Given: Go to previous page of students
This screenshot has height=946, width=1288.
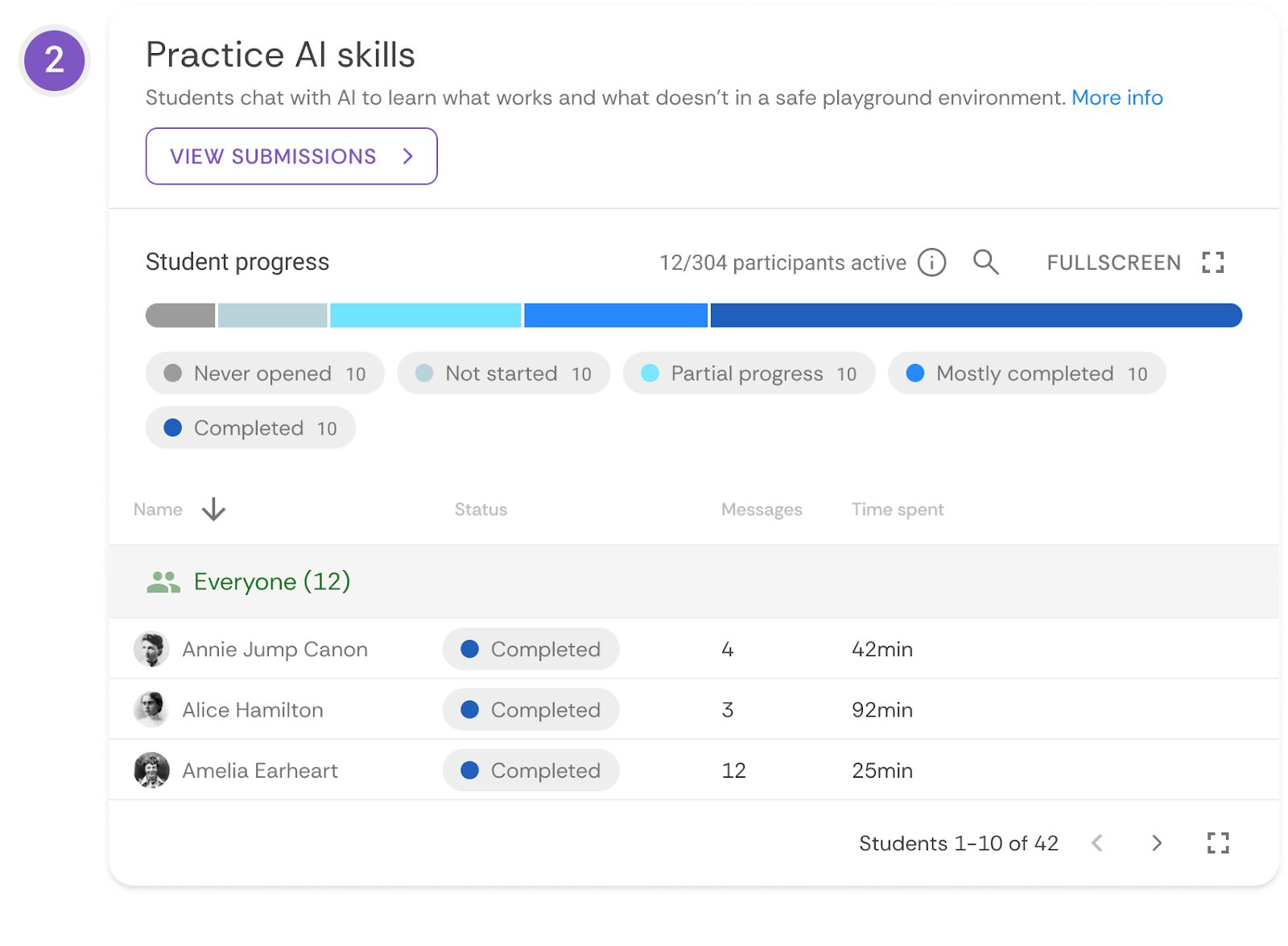Looking at the screenshot, I should pos(1096,843).
